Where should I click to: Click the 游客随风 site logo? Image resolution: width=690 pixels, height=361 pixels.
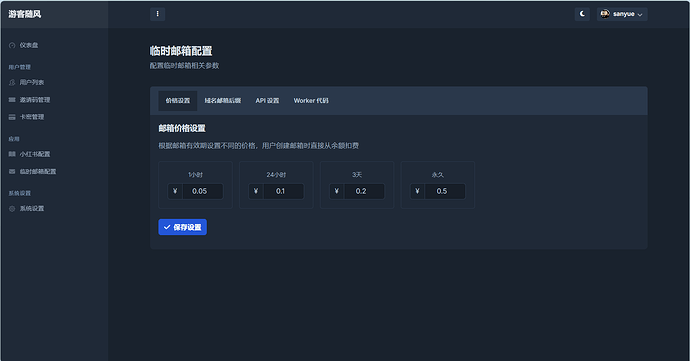pyautogui.click(x=25, y=14)
